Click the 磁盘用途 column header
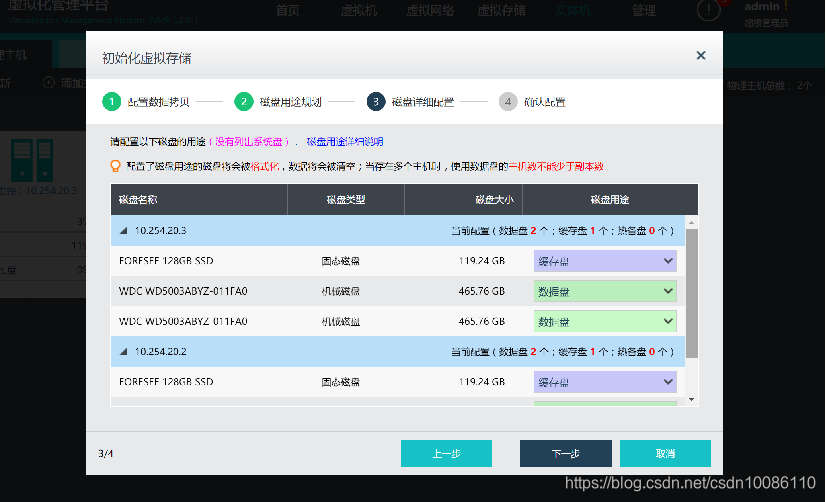Screen dimensions: 826x502 [x=610, y=200]
